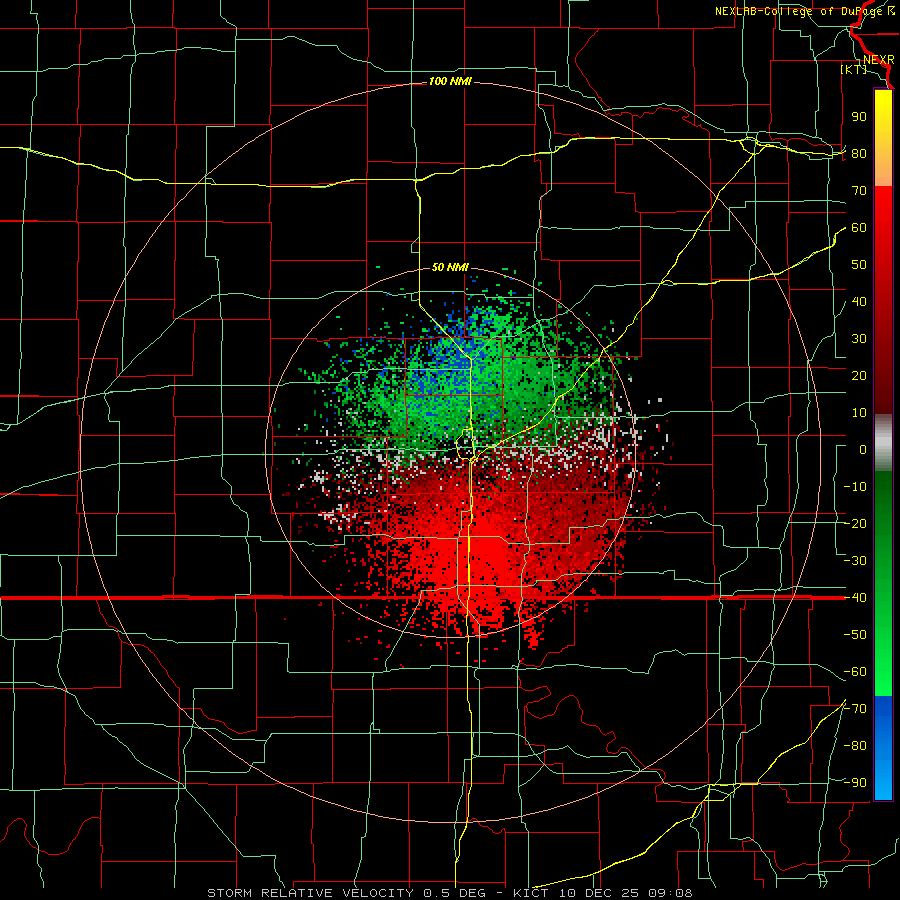Click the '100 NMI' range ring label
Viewport: 900px width, 900px height.
(x=450, y=82)
